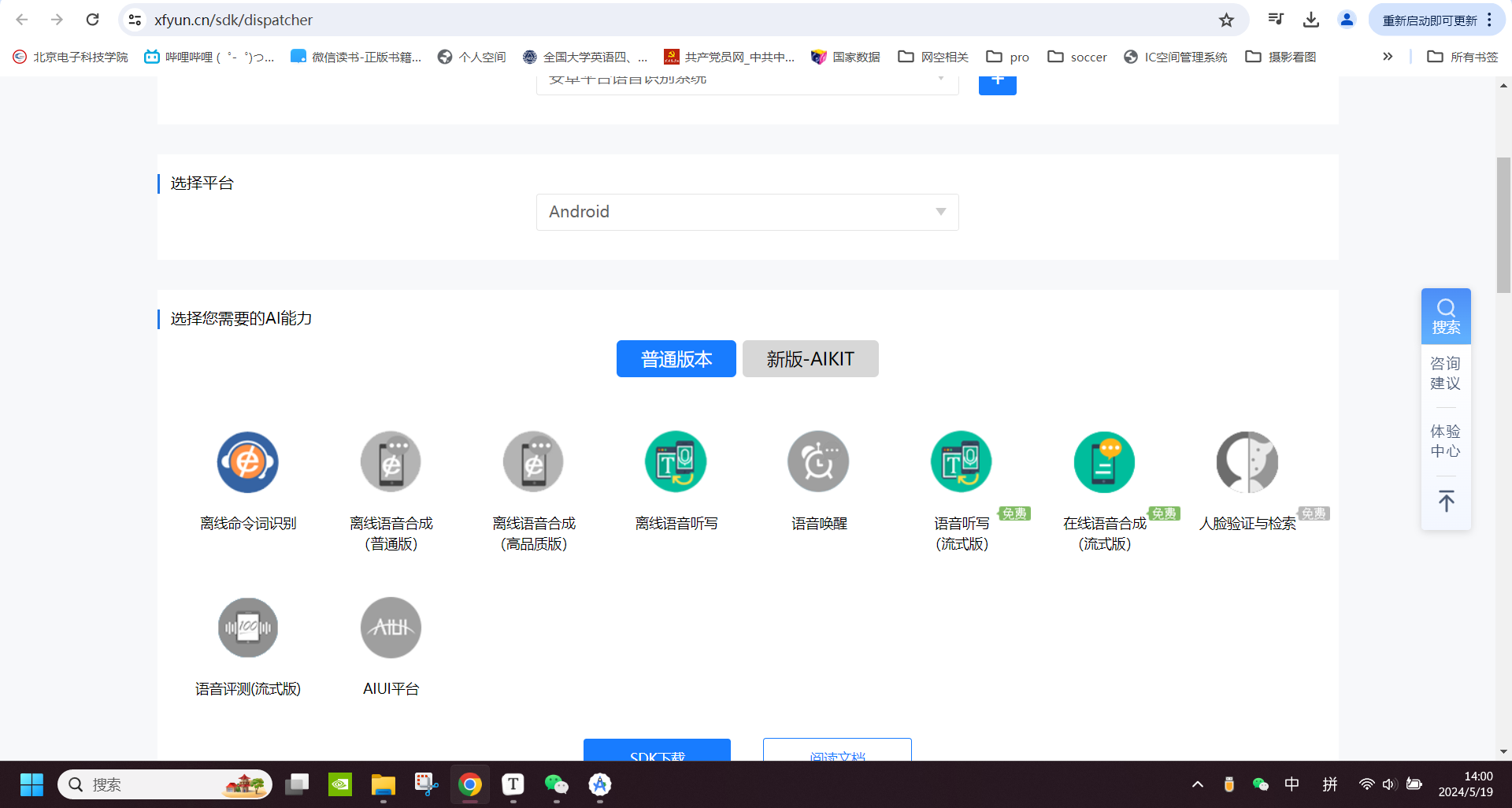This screenshot has height=808, width=1512.
Task: Open Snipping Tool in taskbar
Action: pyautogui.click(x=427, y=784)
